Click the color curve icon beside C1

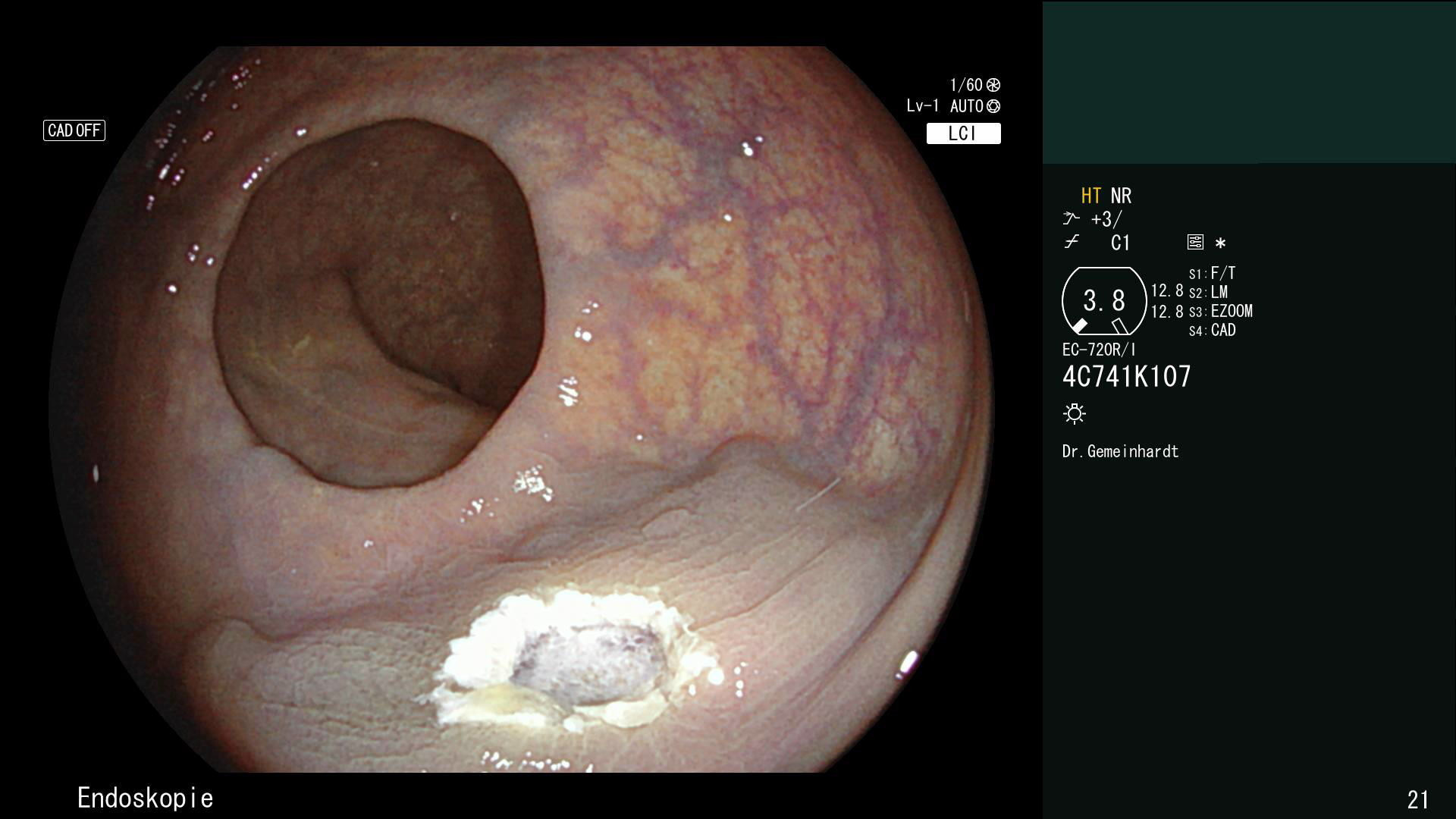[1071, 243]
